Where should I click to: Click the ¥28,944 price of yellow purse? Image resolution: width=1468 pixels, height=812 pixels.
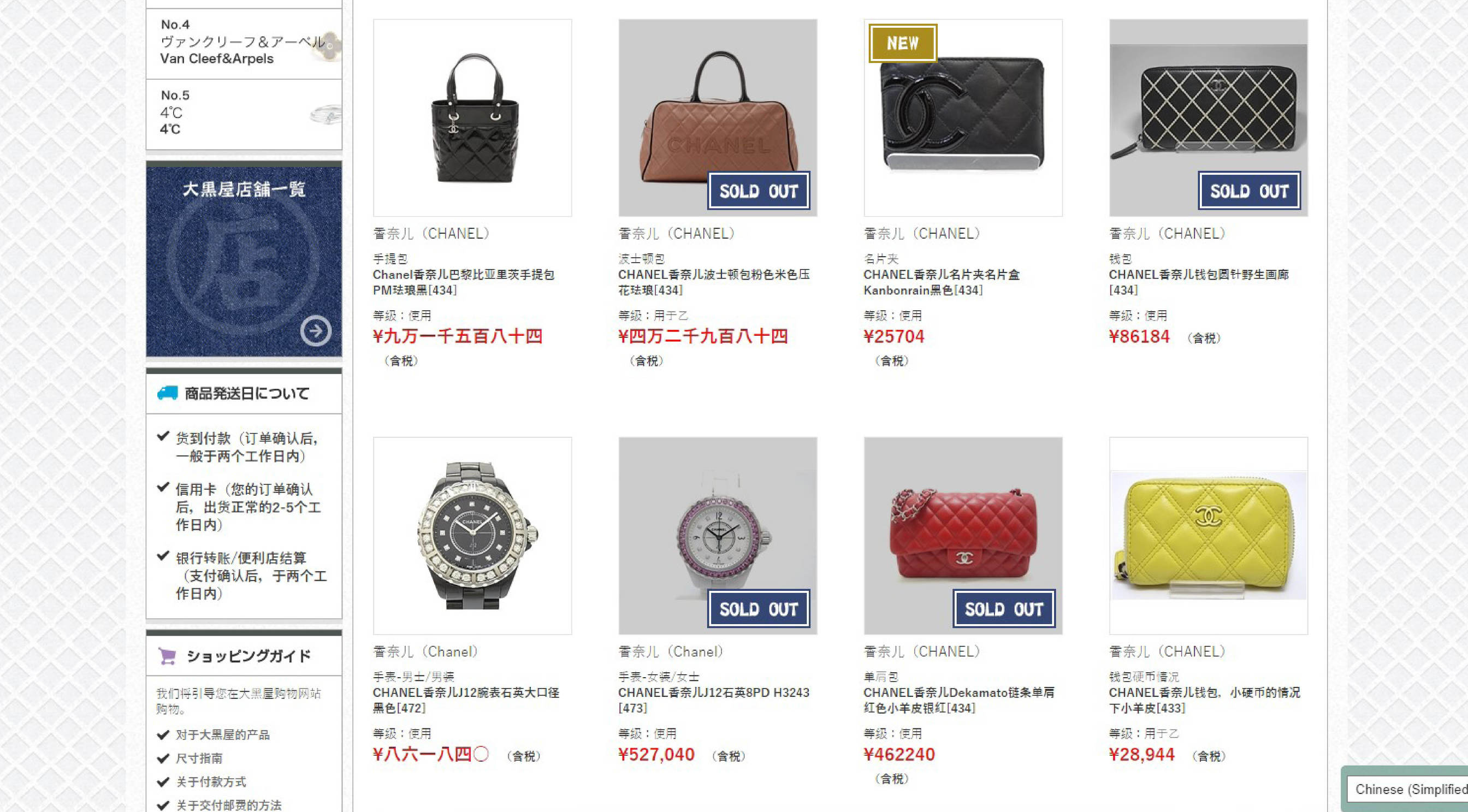pos(1141,755)
